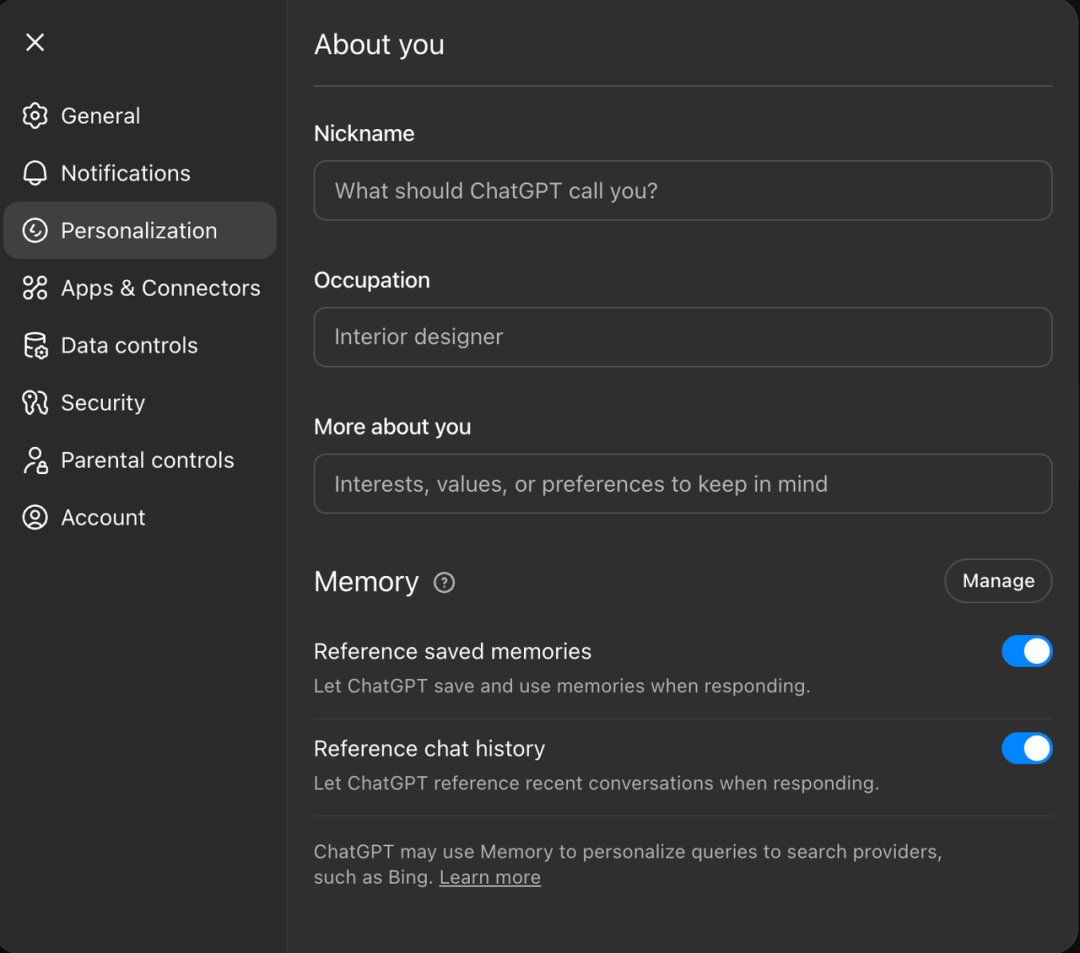Open the Security settings tab
This screenshot has height=953, width=1080.
click(x=103, y=403)
